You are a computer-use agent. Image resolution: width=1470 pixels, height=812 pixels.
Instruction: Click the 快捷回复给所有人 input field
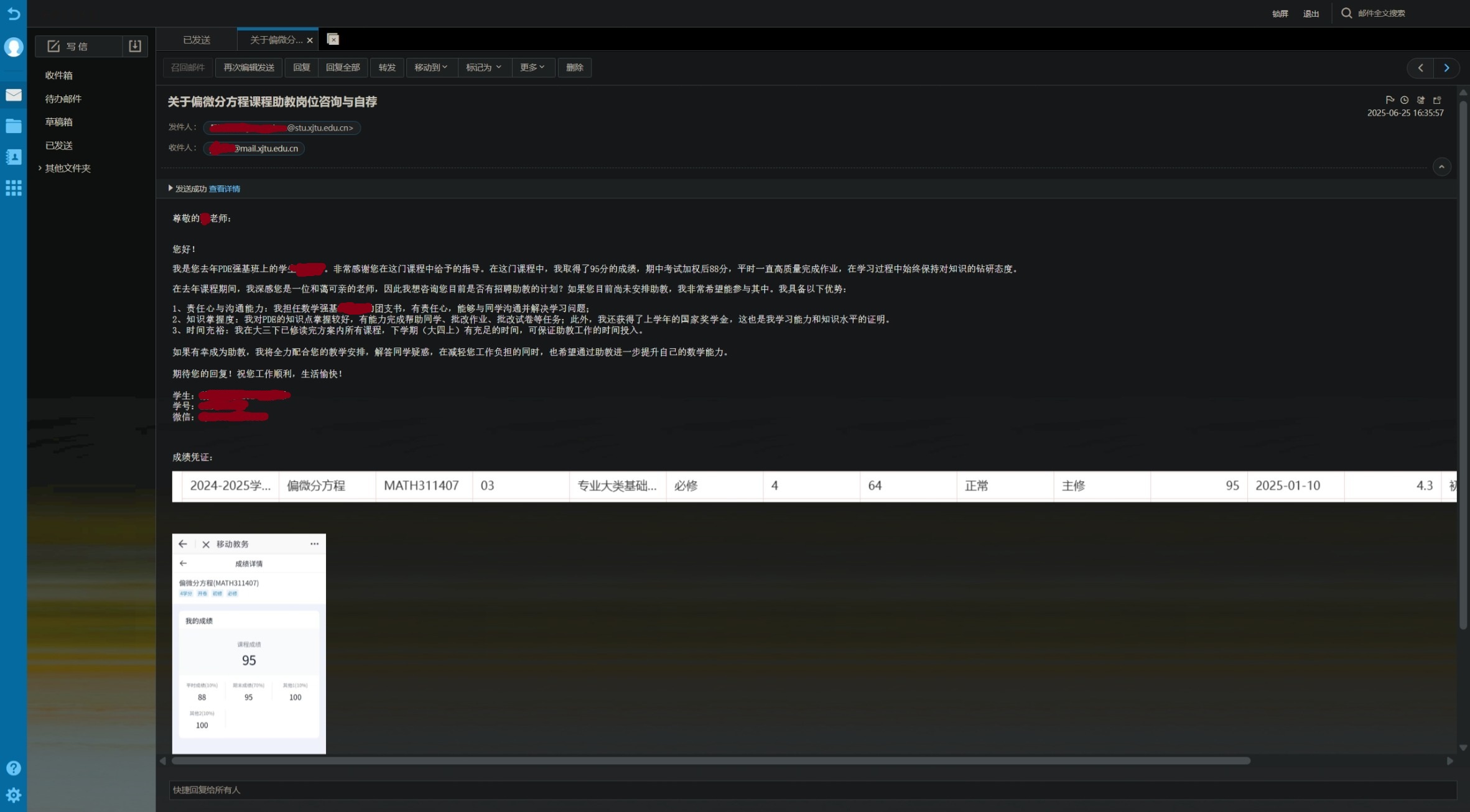[x=809, y=790]
